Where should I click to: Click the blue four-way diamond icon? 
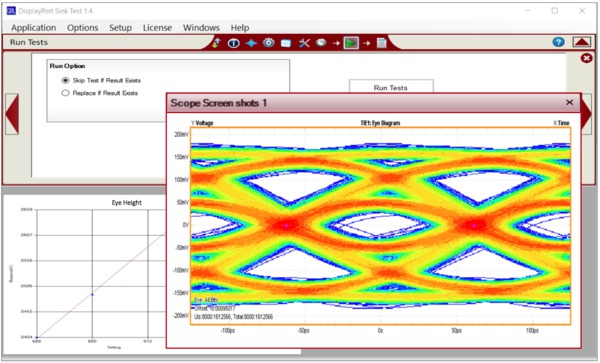pyautogui.click(x=251, y=43)
